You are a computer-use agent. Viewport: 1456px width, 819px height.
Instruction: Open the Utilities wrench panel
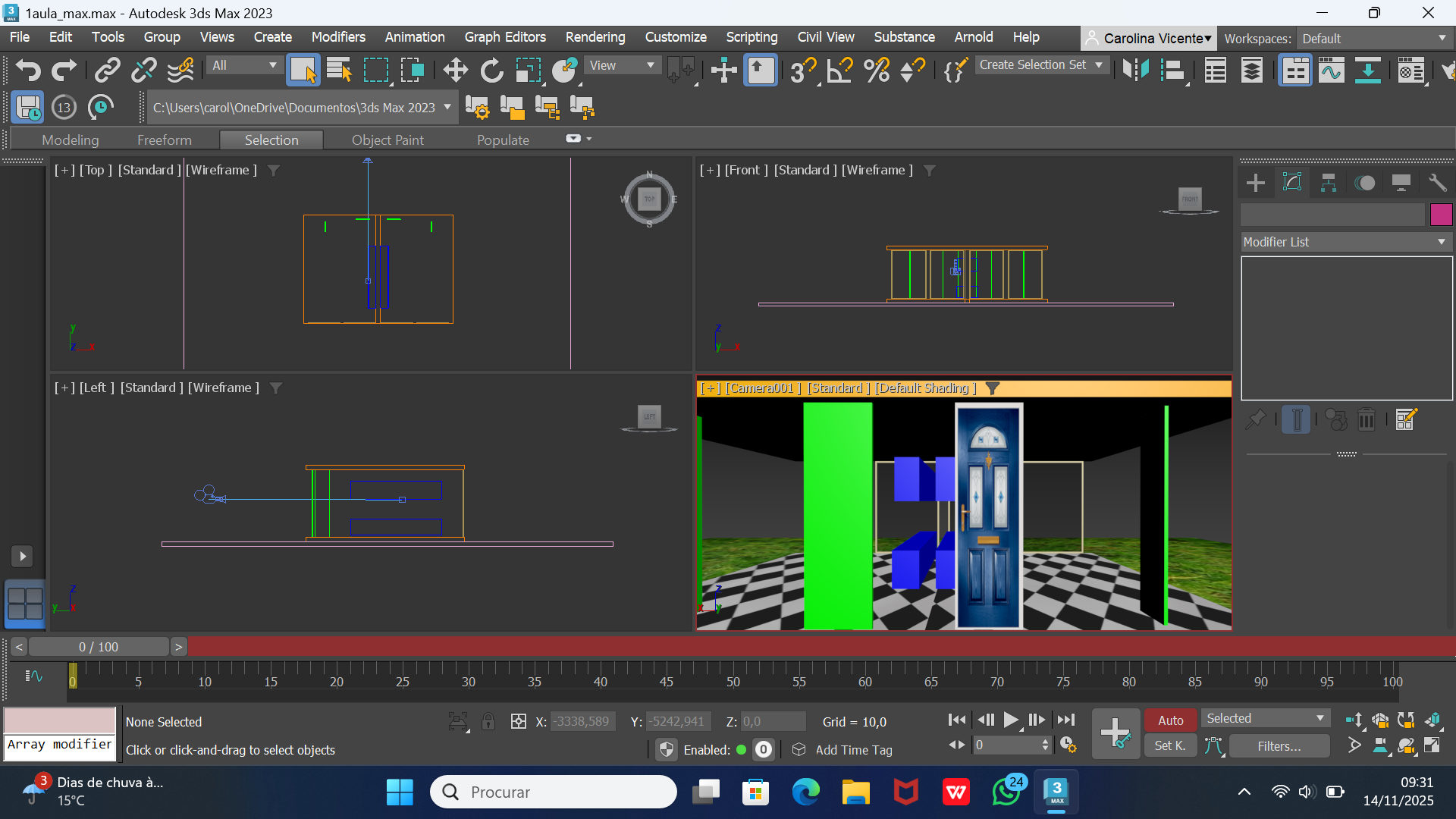point(1437,183)
